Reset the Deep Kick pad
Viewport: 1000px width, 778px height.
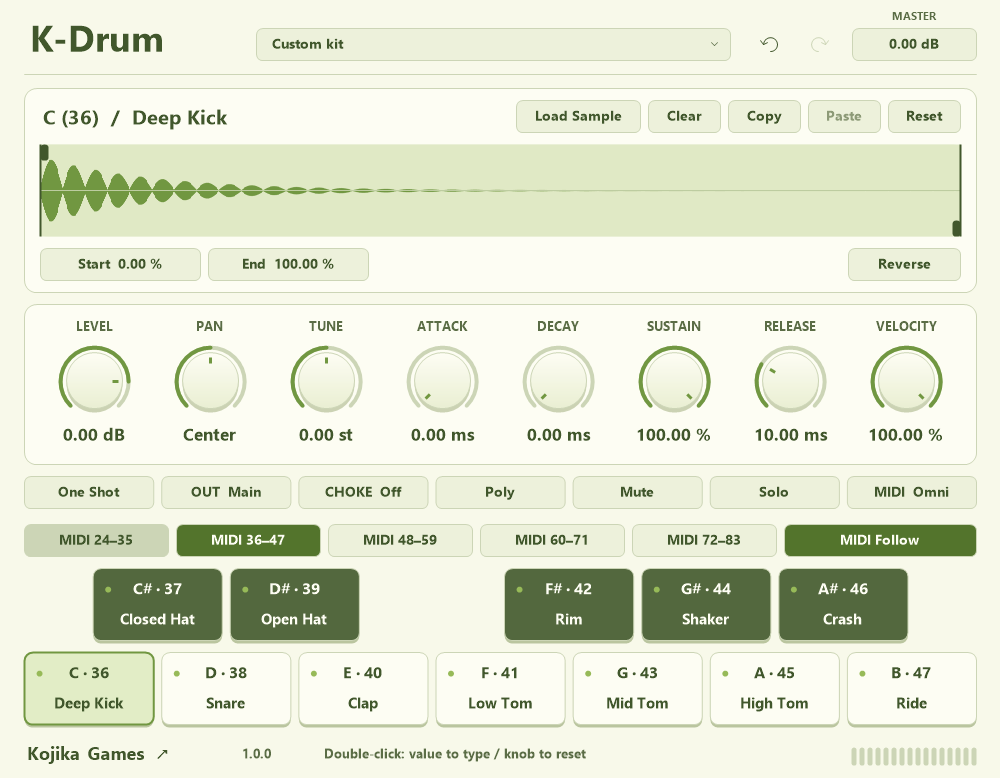coord(924,117)
